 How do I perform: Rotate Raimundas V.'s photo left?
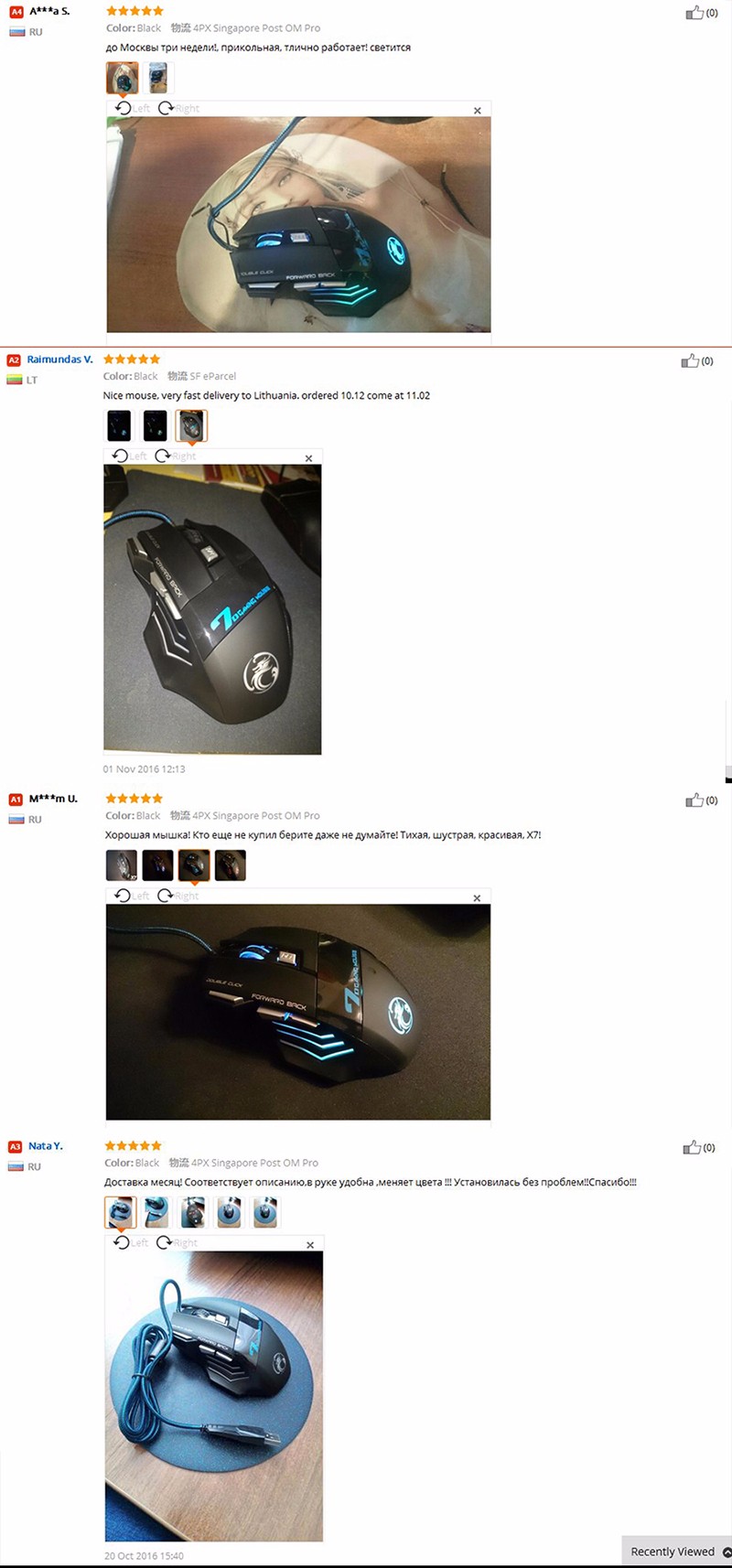129,456
